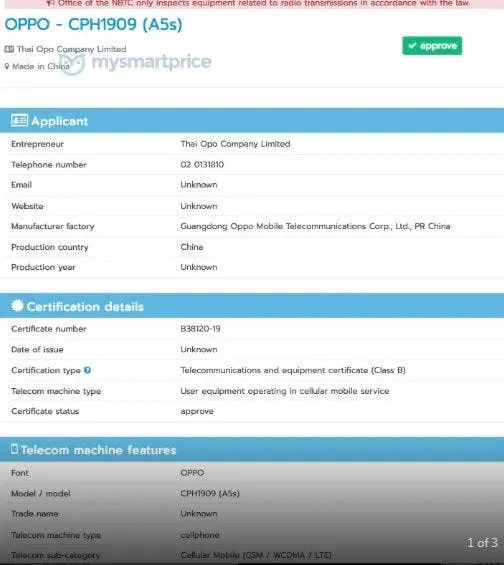Image resolution: width=504 pixels, height=565 pixels.
Task: Click the Thai Opo Company Limited subtitle
Action: pos(71,49)
